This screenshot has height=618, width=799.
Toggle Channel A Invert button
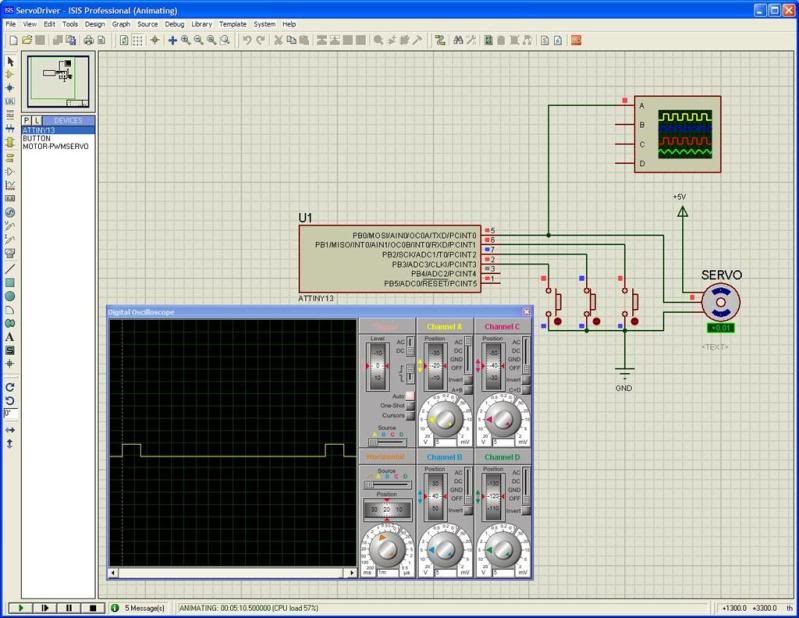tap(468, 380)
